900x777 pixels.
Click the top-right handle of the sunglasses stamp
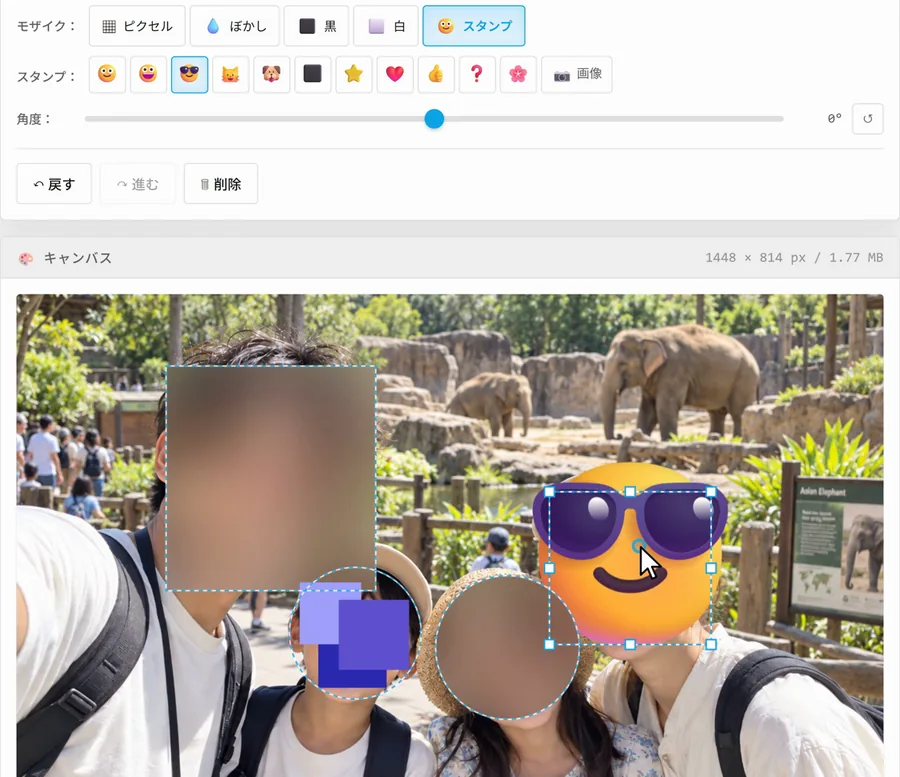pos(711,492)
